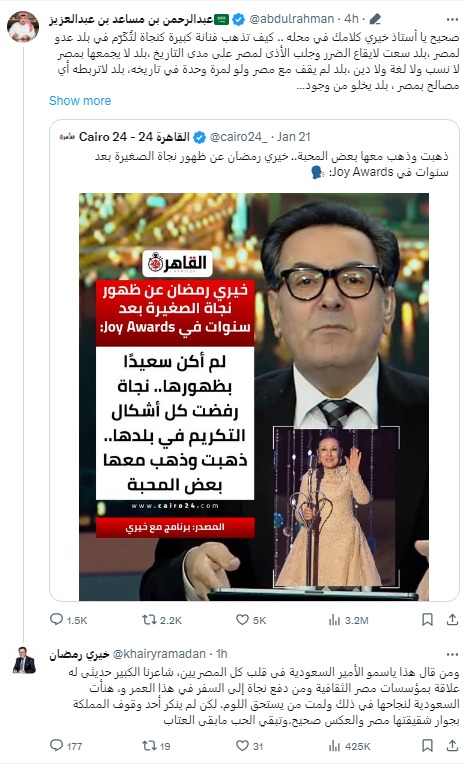Open the quoted Cairo 24 tweet image

[x=254, y=397]
